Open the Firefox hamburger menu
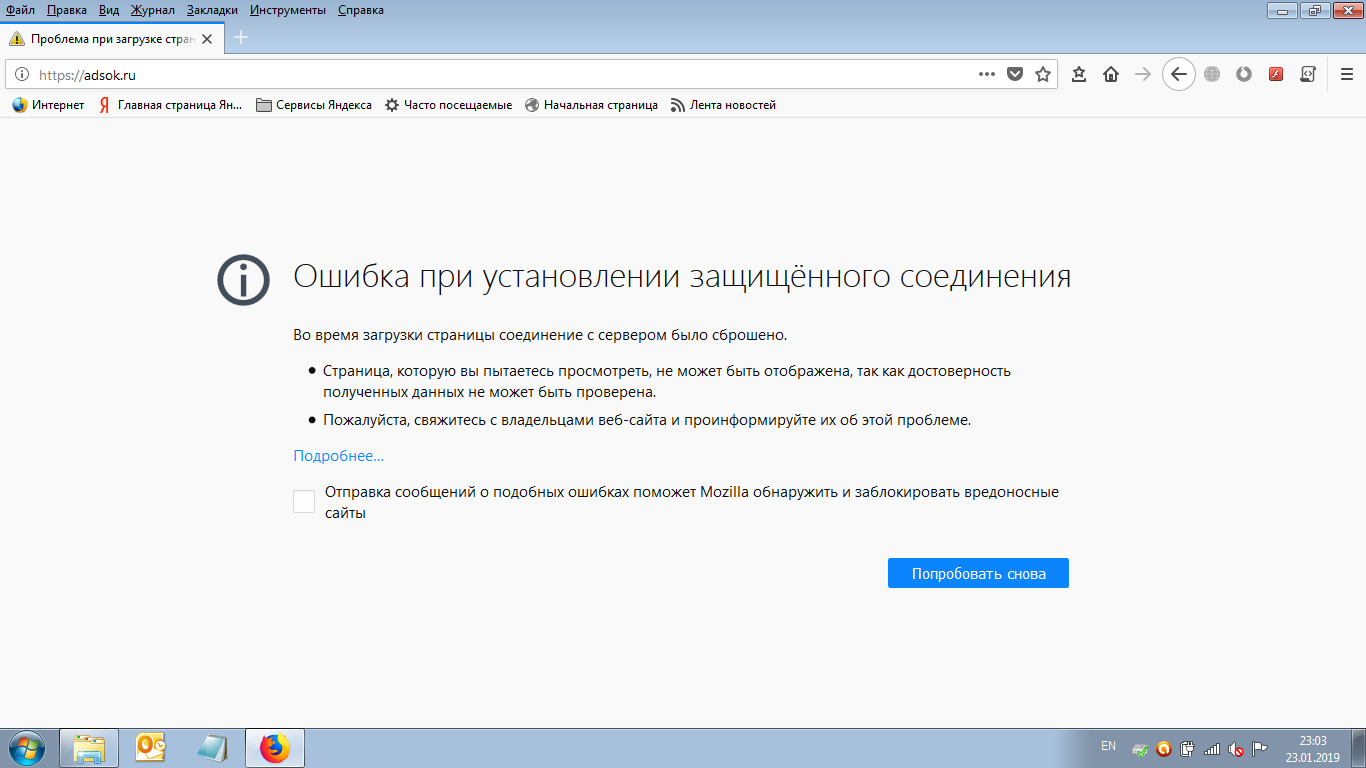This screenshot has width=1366, height=768. 1346,74
